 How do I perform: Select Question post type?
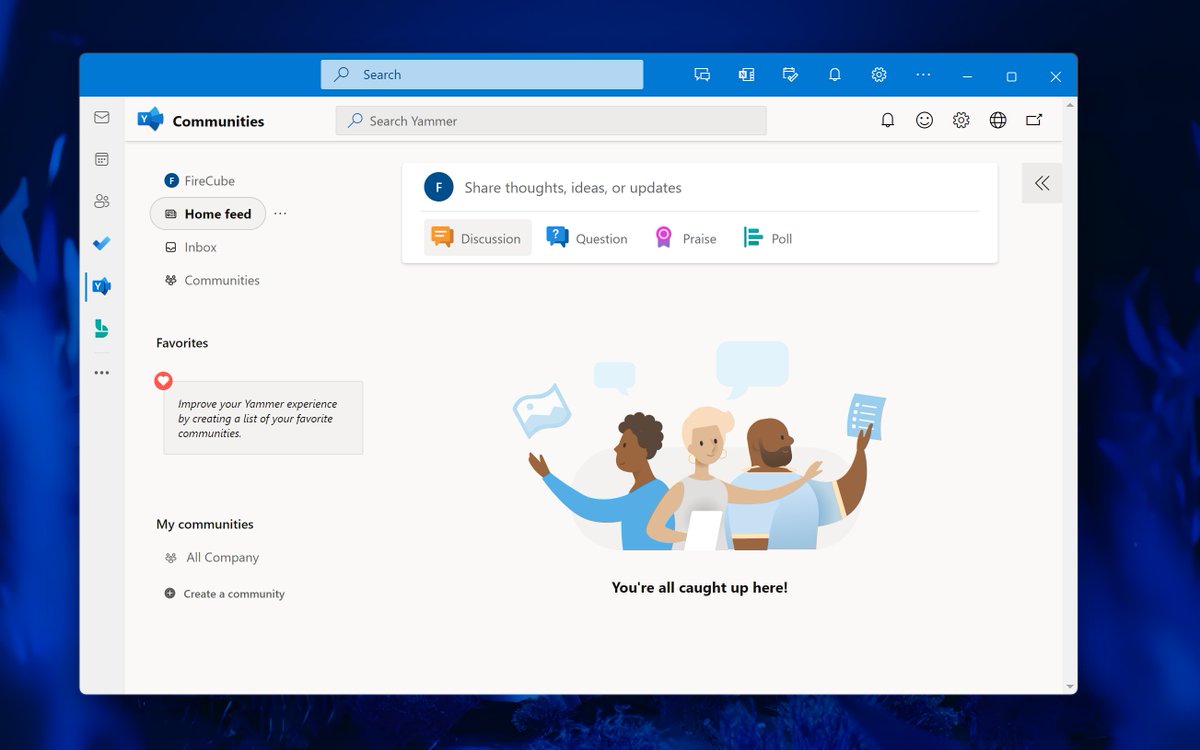[587, 238]
